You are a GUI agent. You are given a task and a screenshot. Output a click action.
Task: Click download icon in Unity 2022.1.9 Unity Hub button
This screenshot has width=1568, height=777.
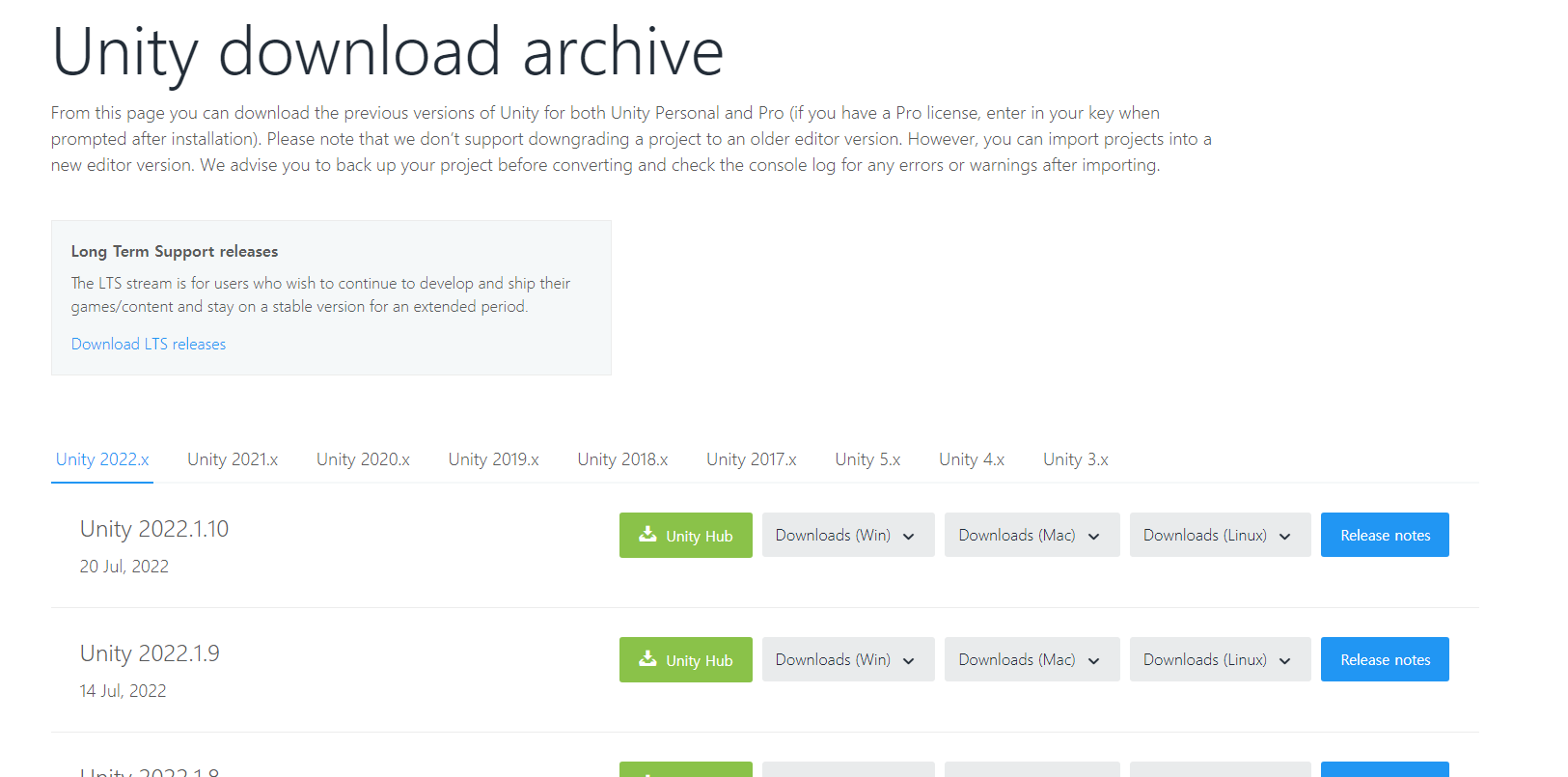647,658
